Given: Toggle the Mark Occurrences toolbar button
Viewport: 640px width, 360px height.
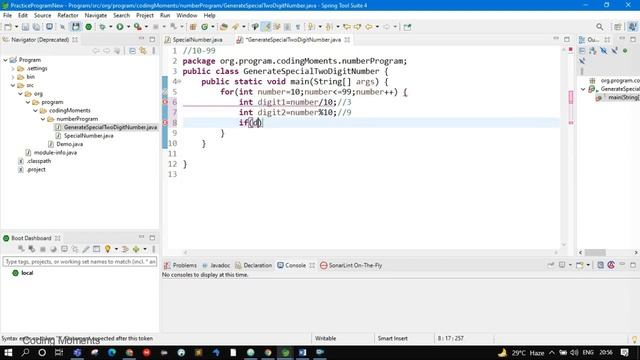Looking at the screenshot, I should click(266, 27).
